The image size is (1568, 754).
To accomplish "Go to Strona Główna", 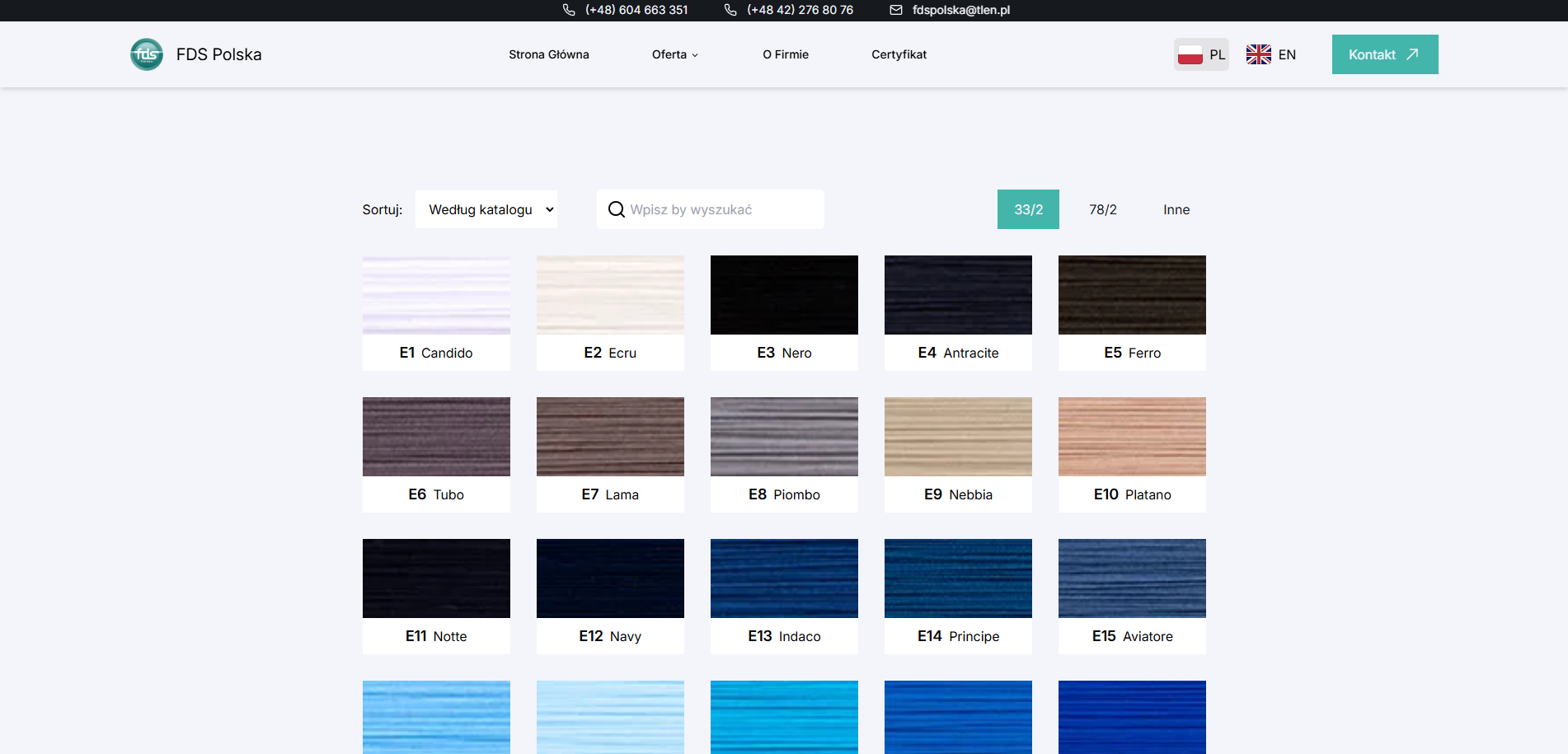I will pyautogui.click(x=549, y=54).
